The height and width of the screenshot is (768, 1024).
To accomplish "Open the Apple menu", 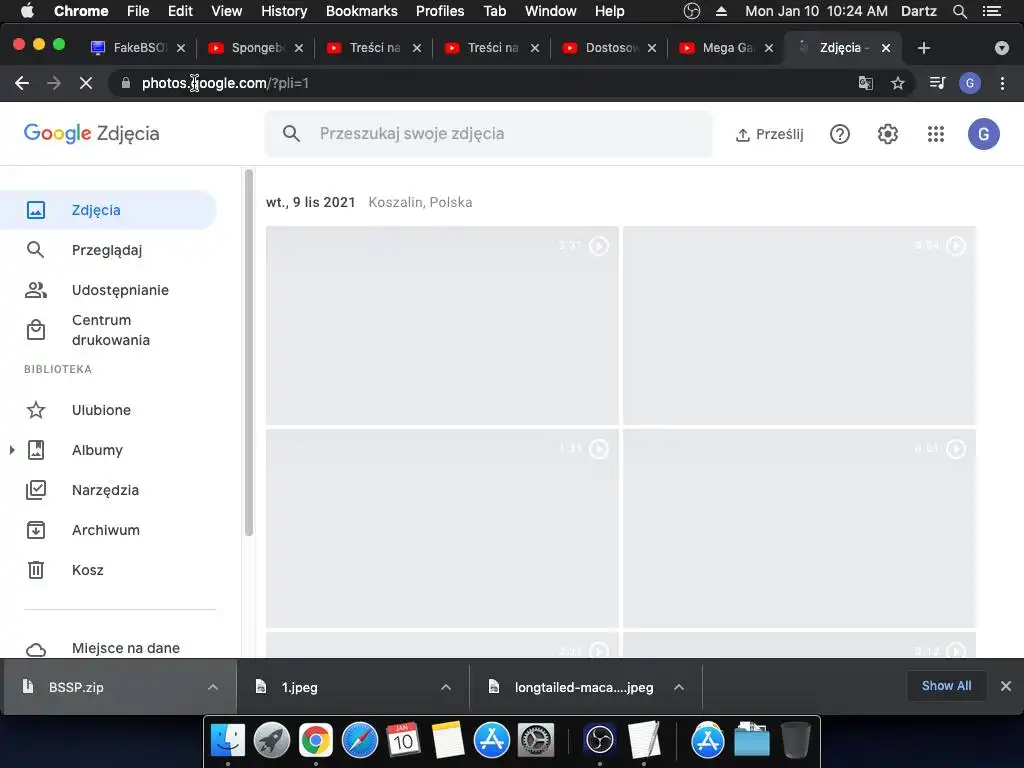I will [27, 10].
